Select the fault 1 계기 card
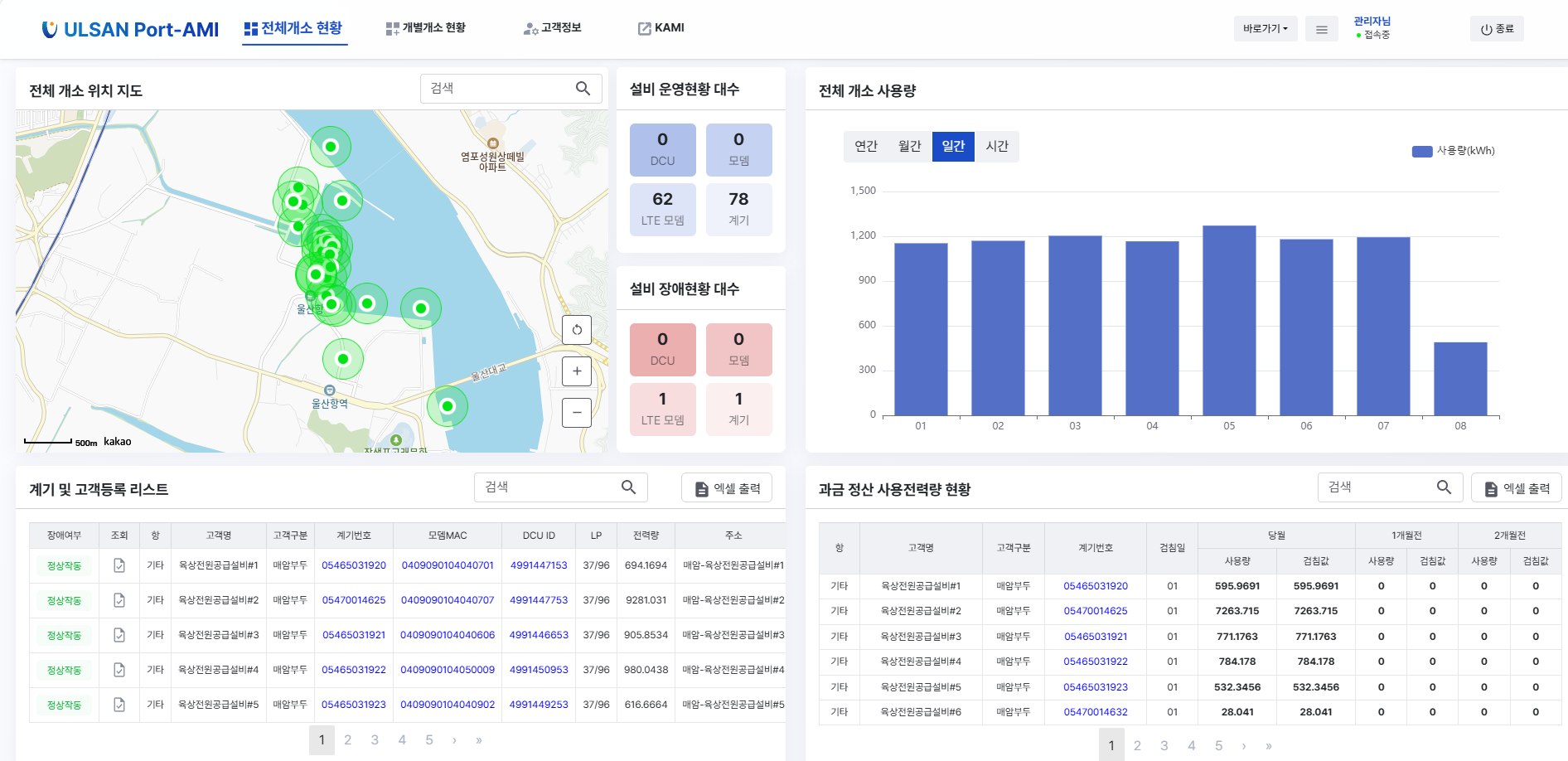Viewport: 1568px width, 761px height. [739, 410]
